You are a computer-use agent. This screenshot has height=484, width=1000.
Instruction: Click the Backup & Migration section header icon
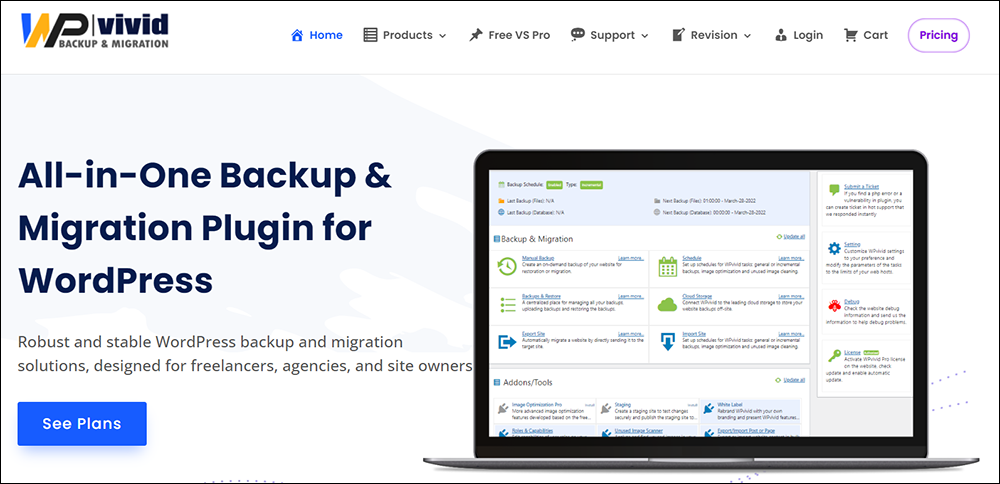click(497, 239)
